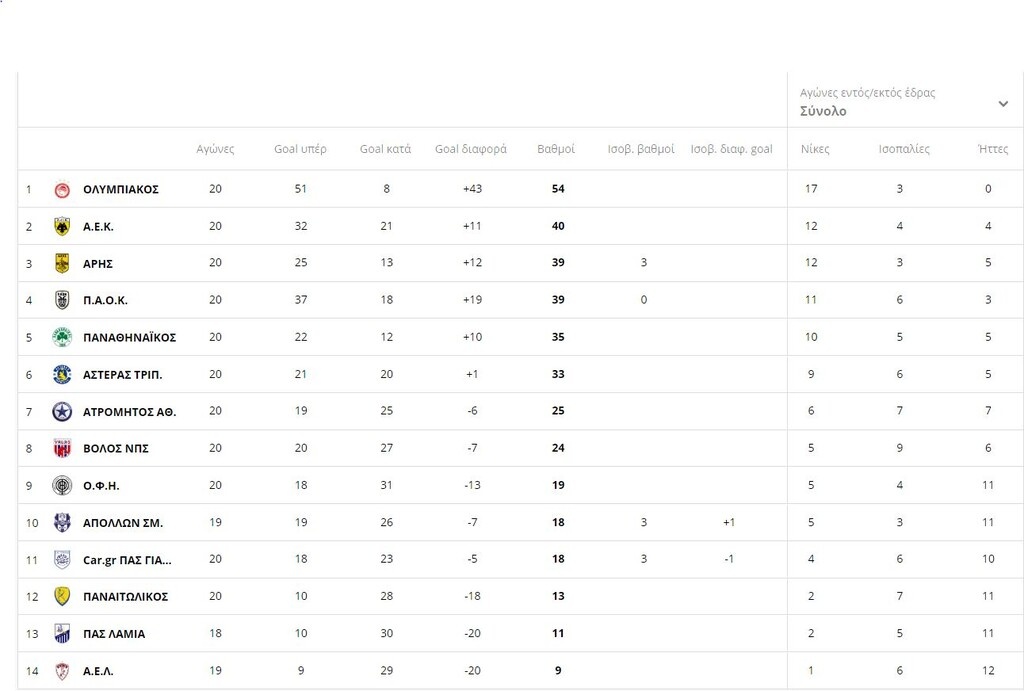Open the ΠΑΝΑΘΗΝΑΪΚΟΣ team page
1024x691 pixels.
point(129,337)
